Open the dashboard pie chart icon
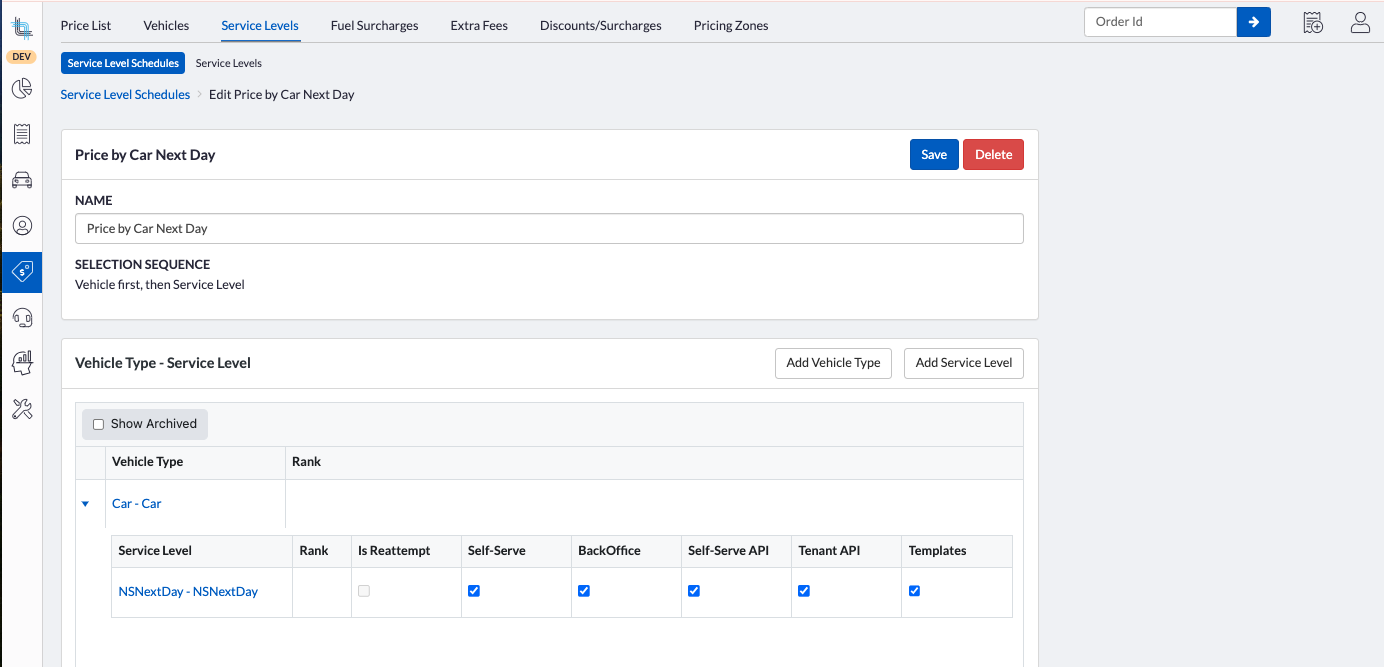 coord(22,89)
